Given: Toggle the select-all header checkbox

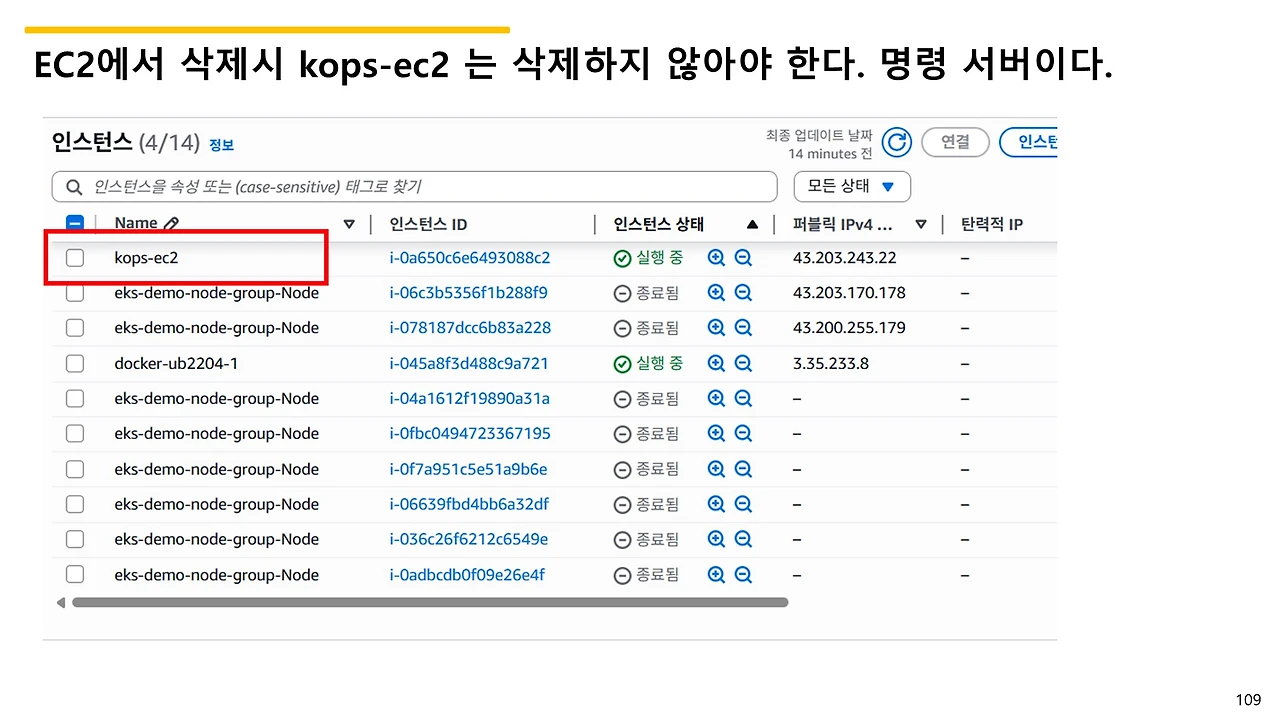Looking at the screenshot, I should pyautogui.click(x=75, y=224).
